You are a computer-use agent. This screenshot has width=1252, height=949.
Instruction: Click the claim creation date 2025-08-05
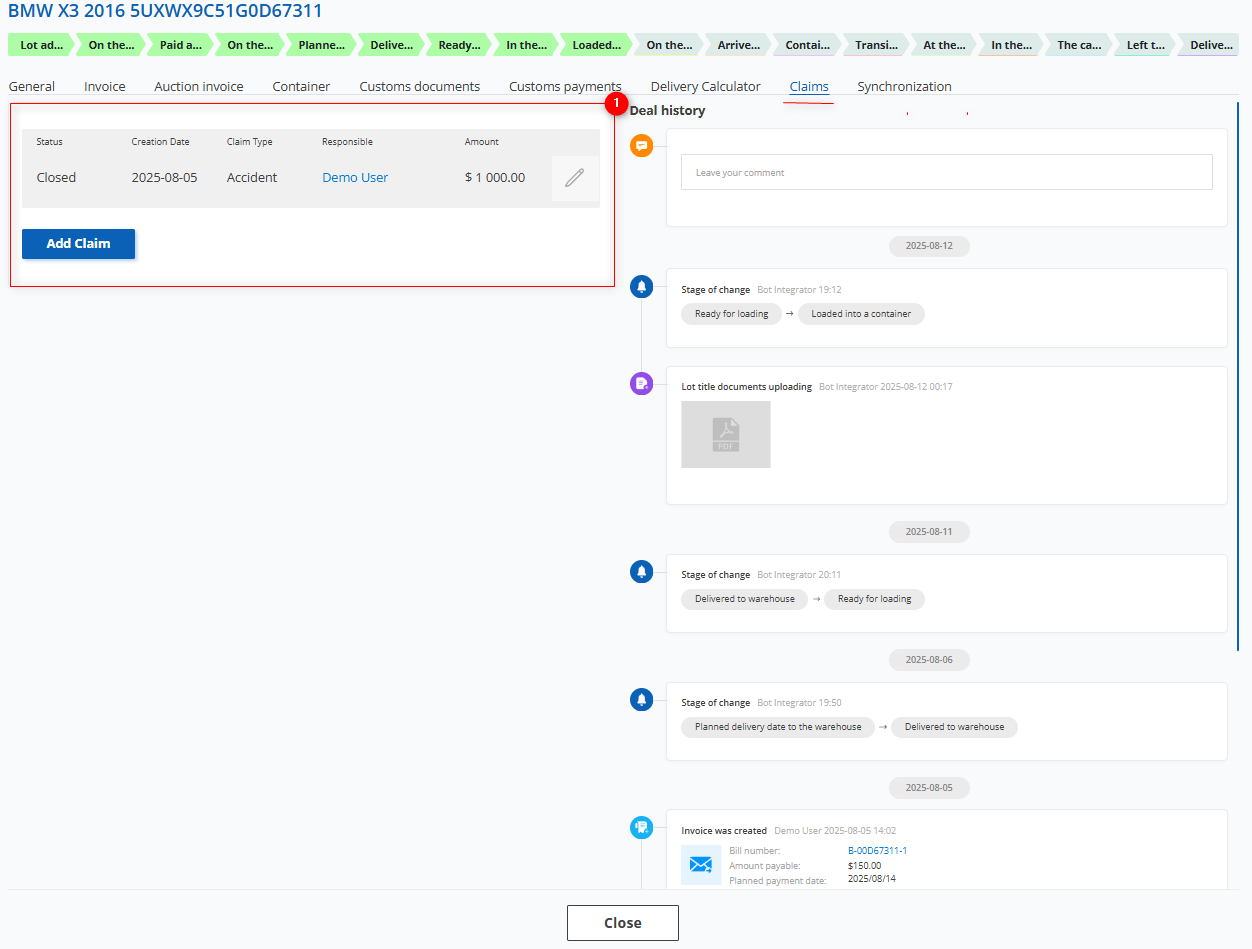[x=165, y=178]
